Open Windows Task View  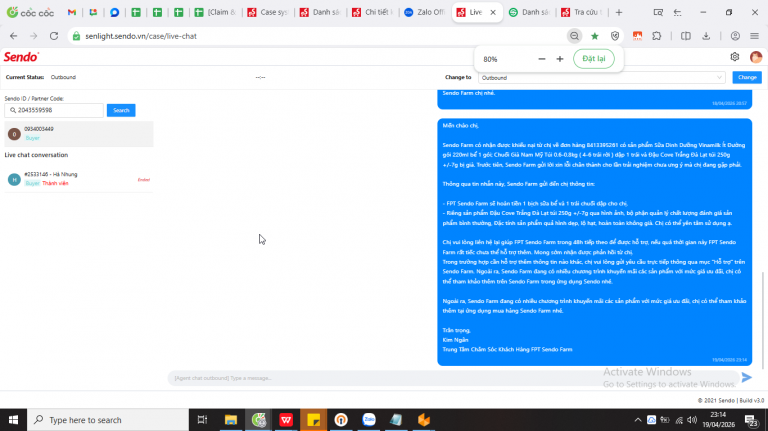click(202, 420)
